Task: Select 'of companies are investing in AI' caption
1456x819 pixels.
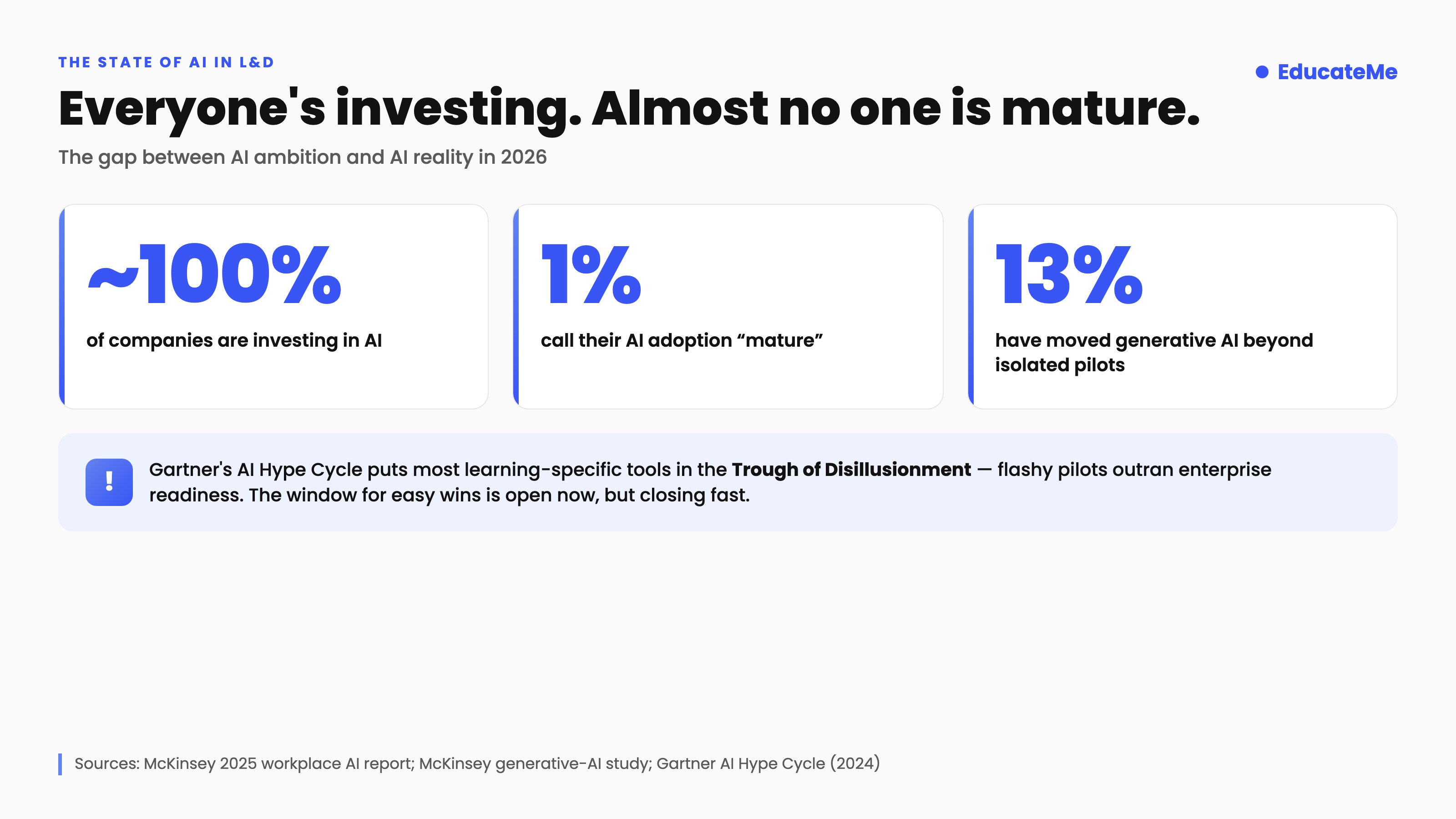Action: tap(234, 340)
